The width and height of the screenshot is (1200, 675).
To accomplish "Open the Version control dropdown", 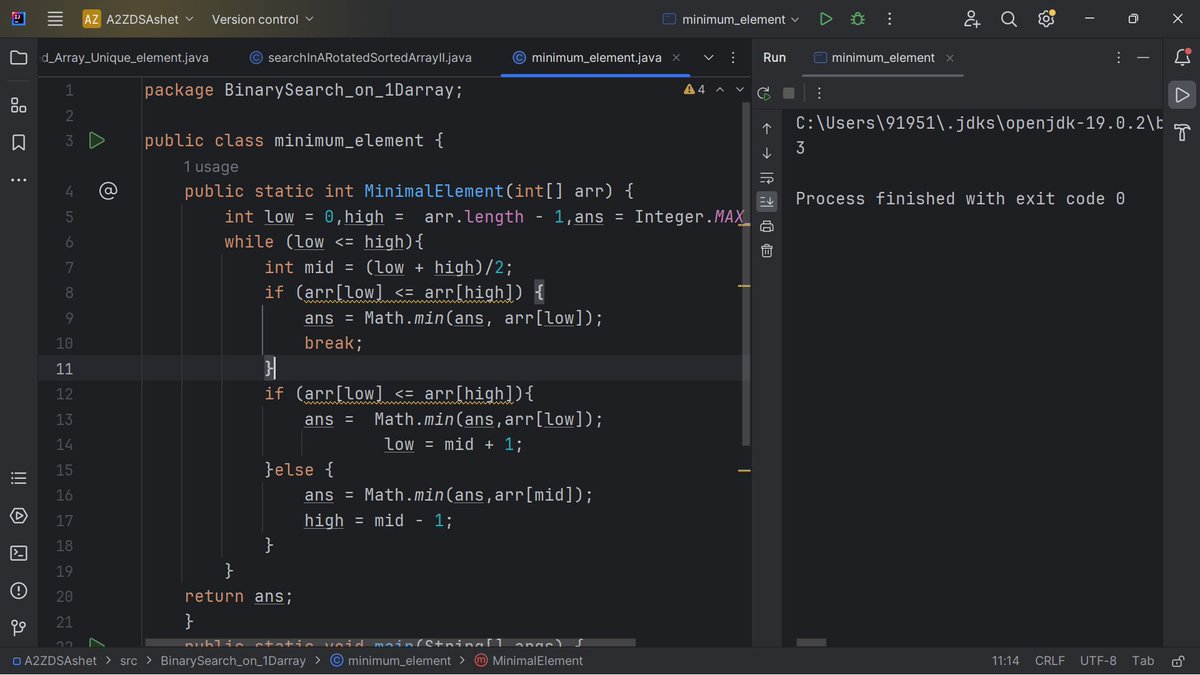I will pyautogui.click(x=260, y=18).
